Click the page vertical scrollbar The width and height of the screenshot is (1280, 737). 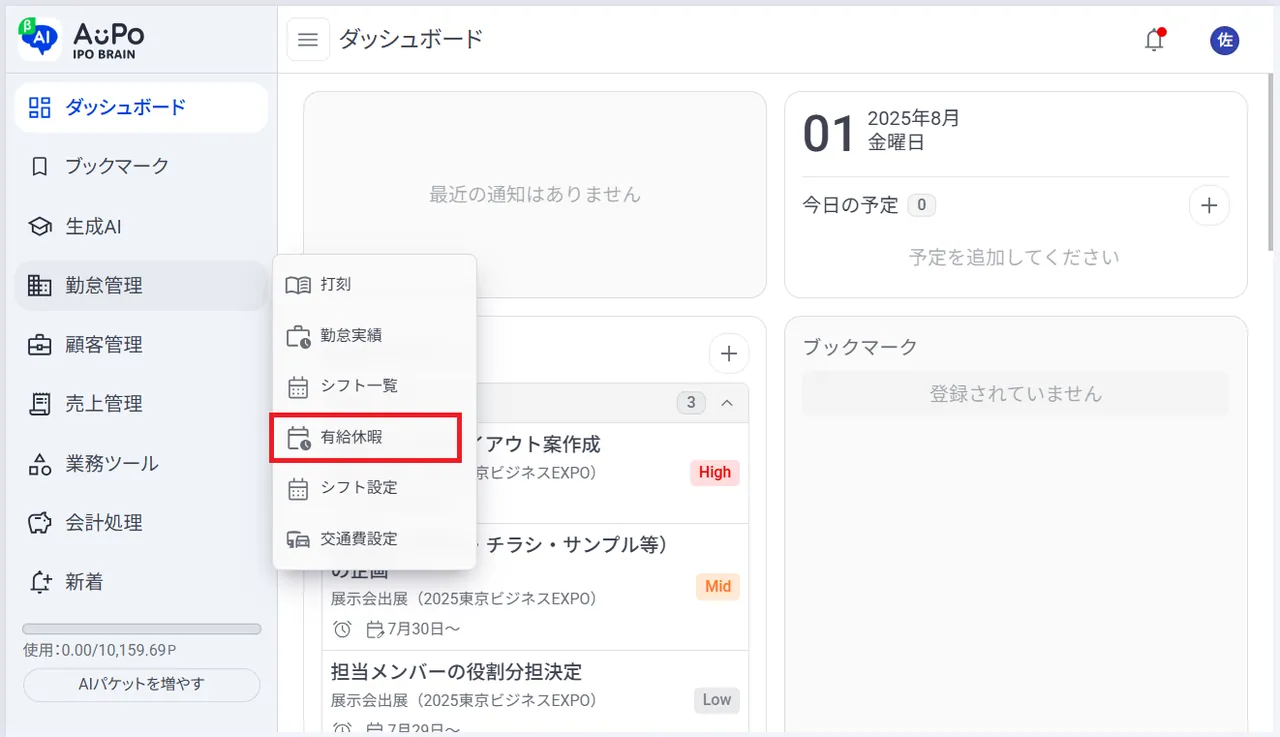click(x=1272, y=160)
